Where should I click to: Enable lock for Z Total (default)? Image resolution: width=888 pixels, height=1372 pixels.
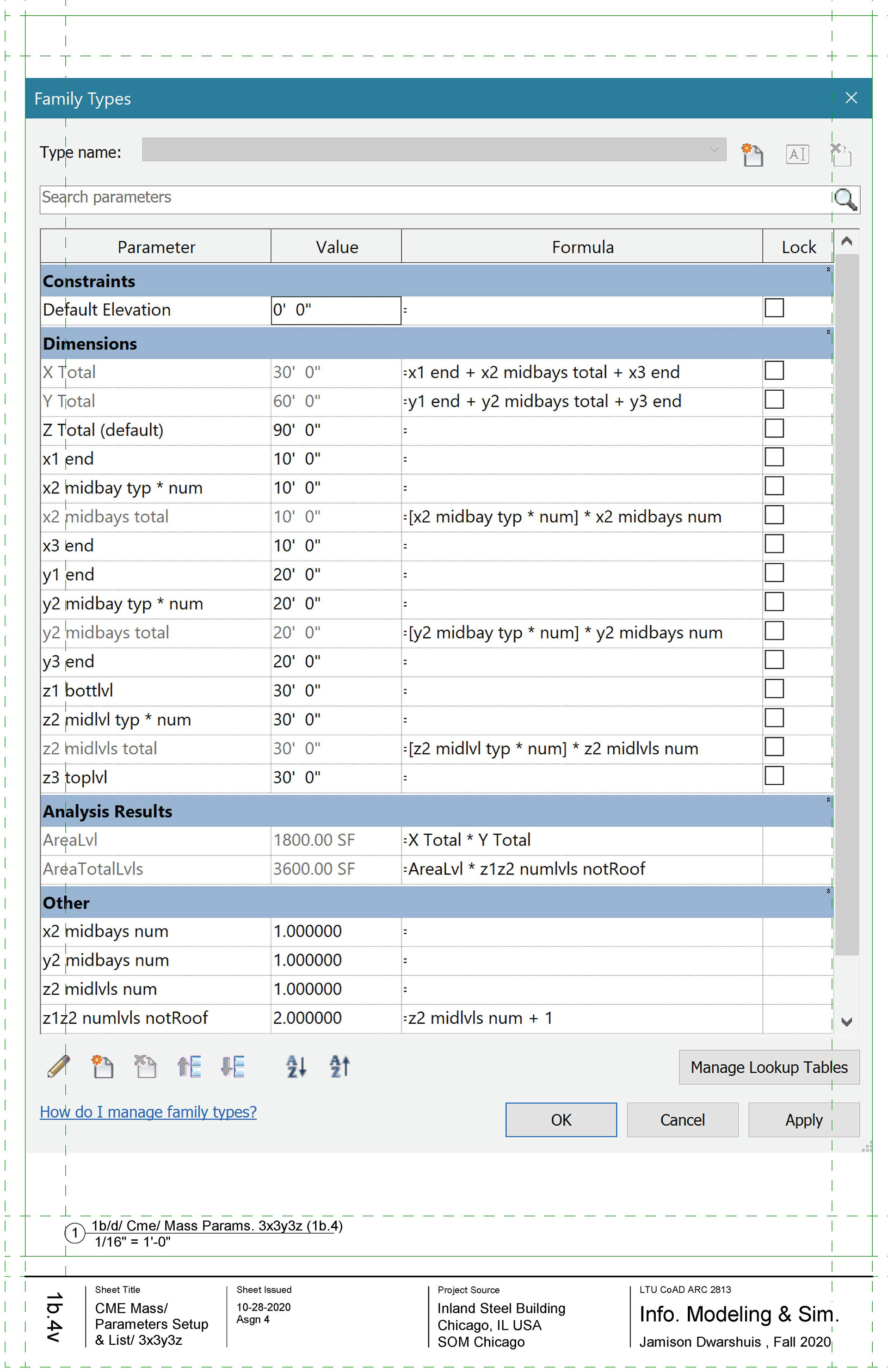[774, 428]
